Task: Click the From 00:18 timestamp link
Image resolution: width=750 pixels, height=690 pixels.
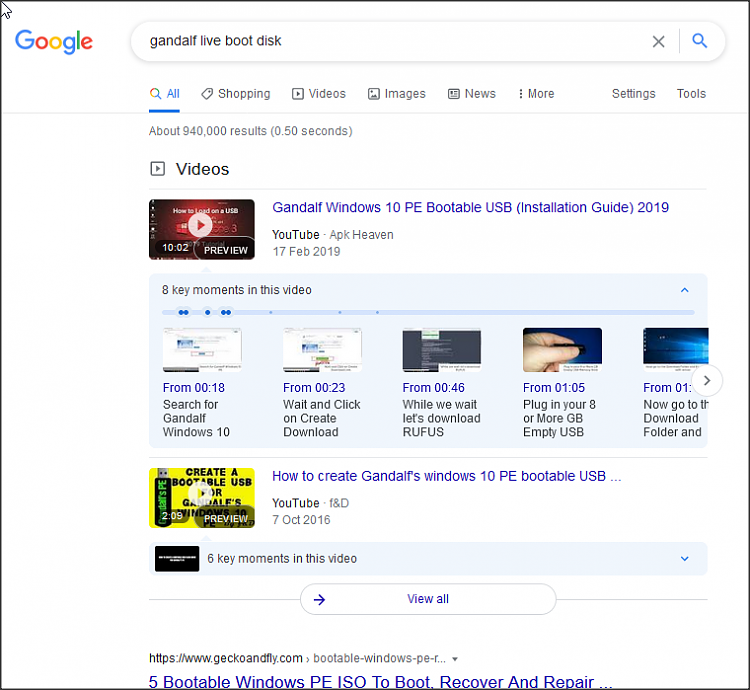Action: click(x=194, y=388)
